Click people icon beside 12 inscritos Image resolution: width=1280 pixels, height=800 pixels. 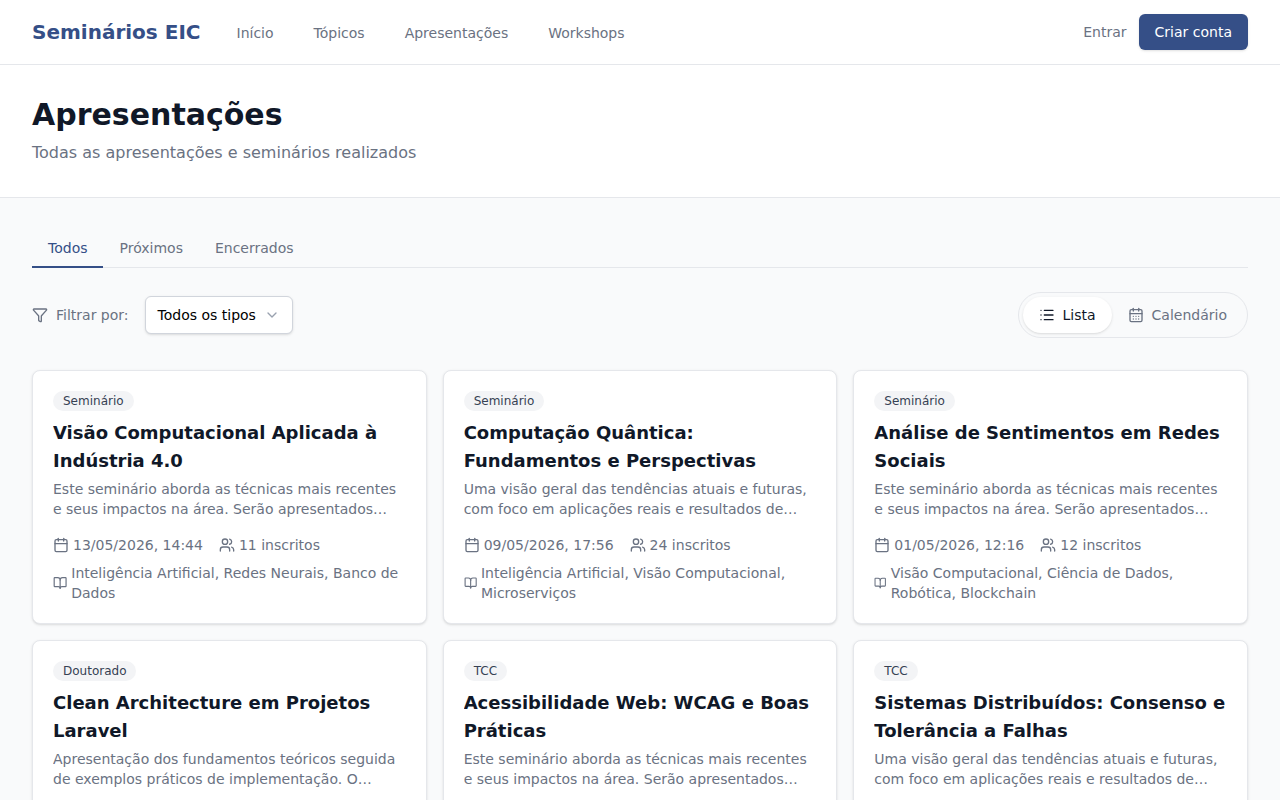point(1048,545)
